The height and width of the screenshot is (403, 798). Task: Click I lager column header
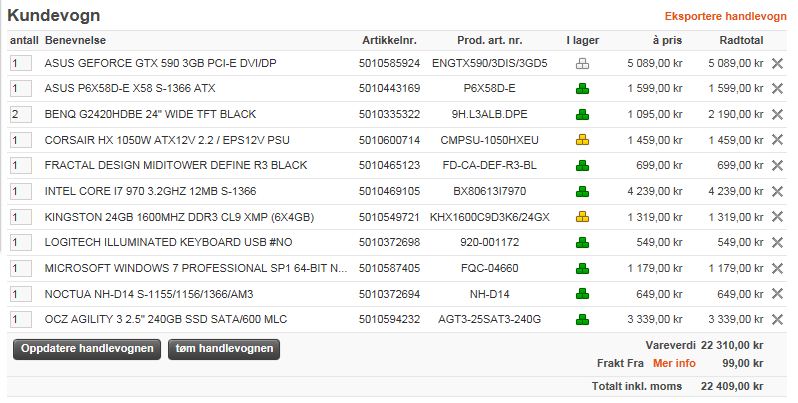583,40
